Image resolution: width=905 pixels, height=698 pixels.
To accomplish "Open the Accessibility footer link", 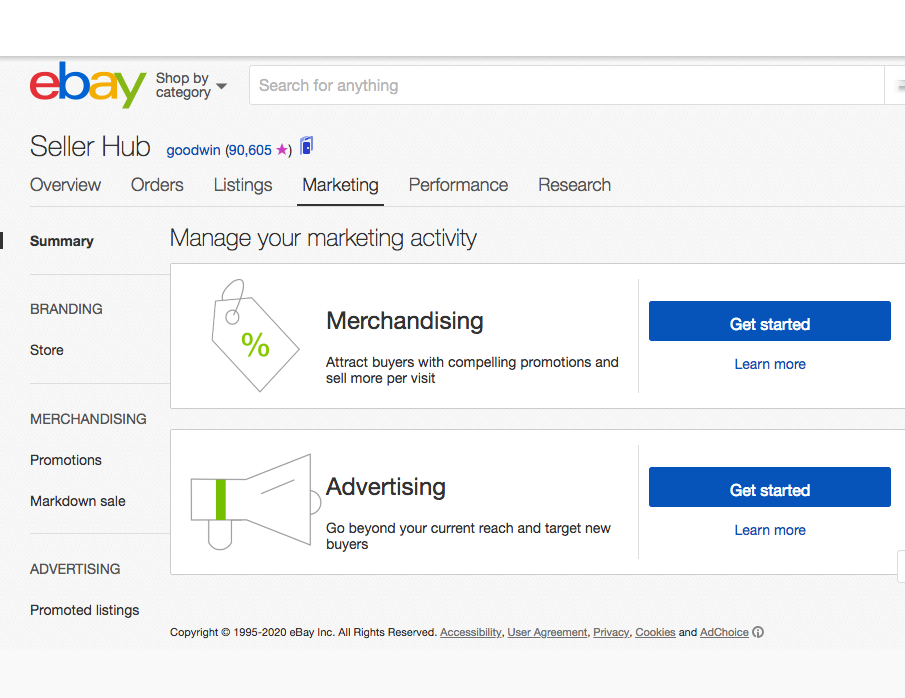I will [x=471, y=632].
